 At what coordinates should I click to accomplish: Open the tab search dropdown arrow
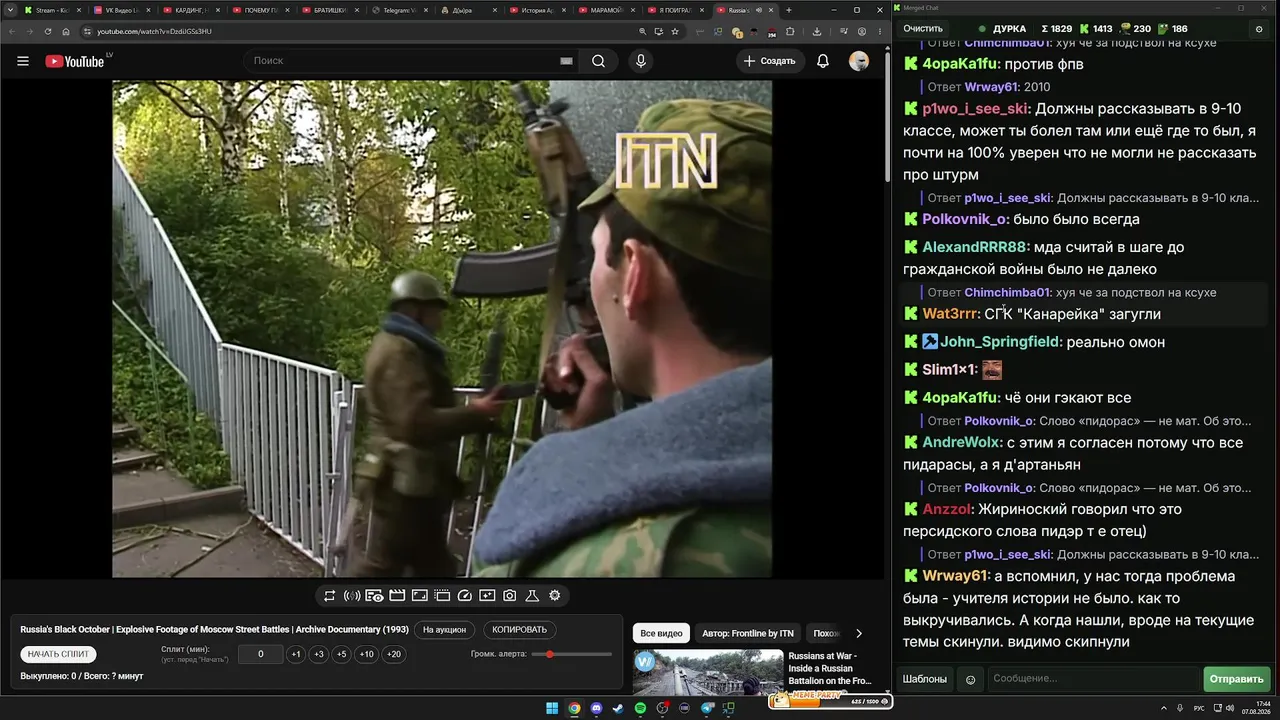[10, 10]
